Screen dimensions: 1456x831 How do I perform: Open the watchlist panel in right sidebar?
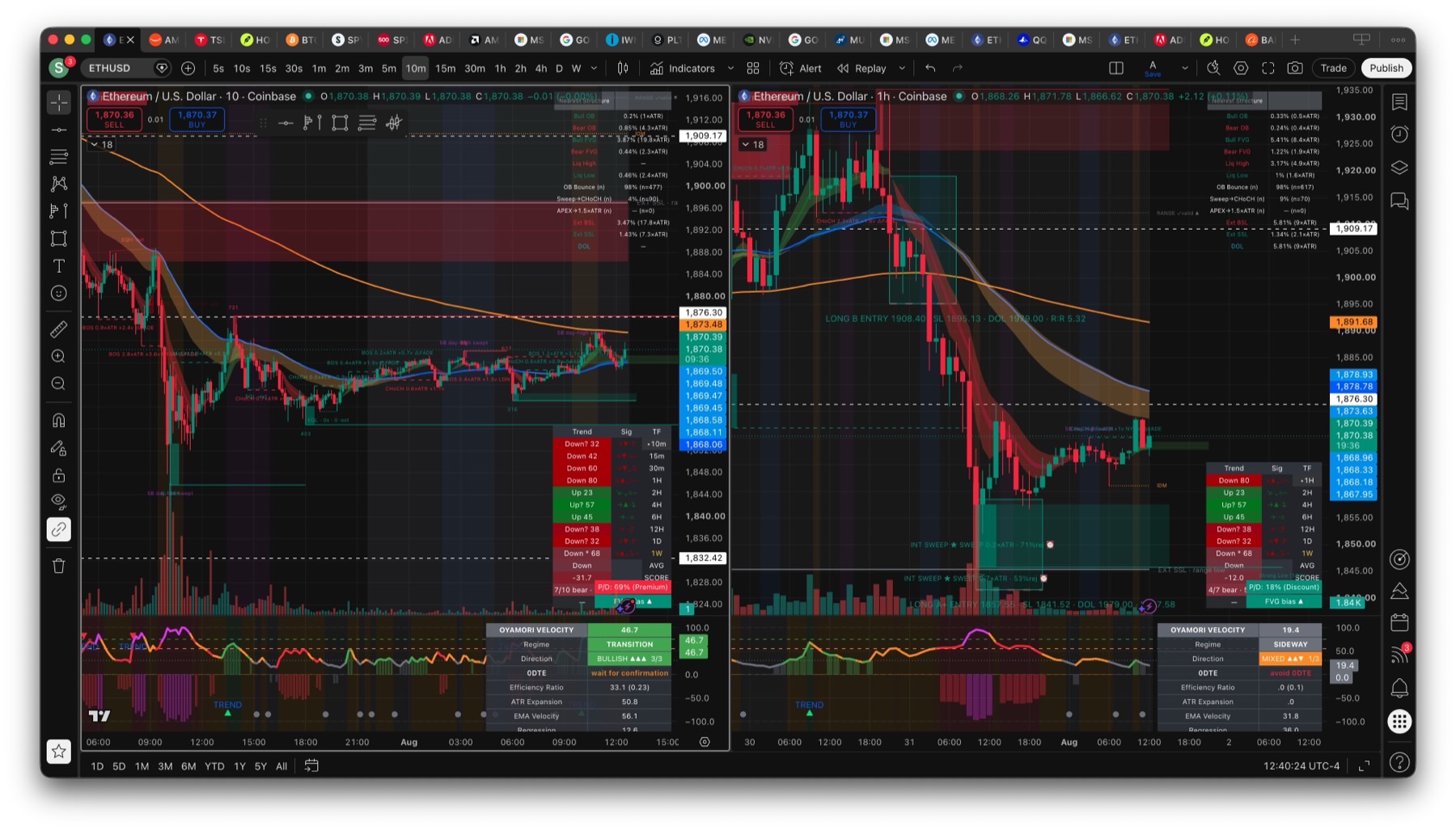1399,102
